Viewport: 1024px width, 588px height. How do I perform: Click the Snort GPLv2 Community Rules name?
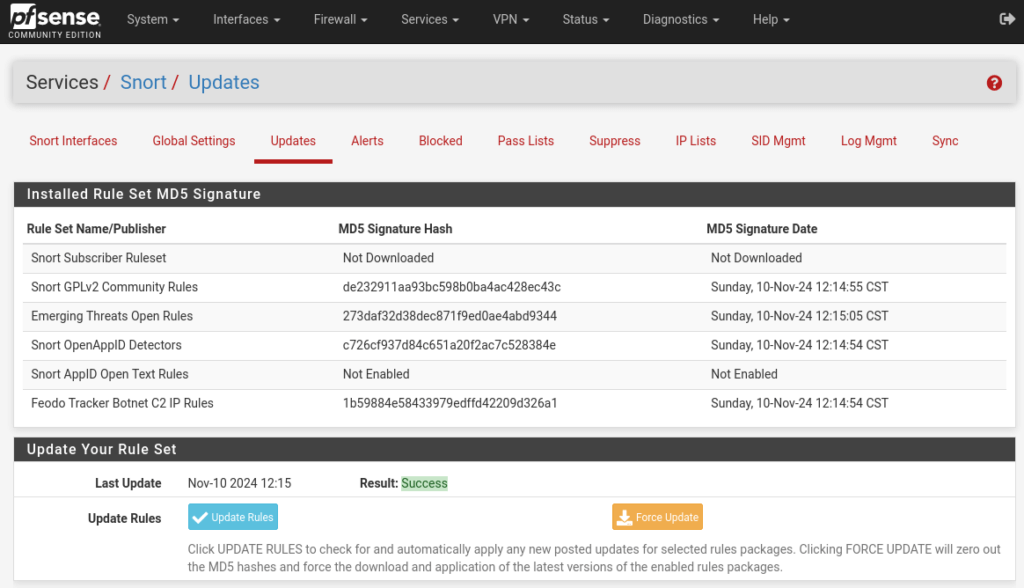114,287
